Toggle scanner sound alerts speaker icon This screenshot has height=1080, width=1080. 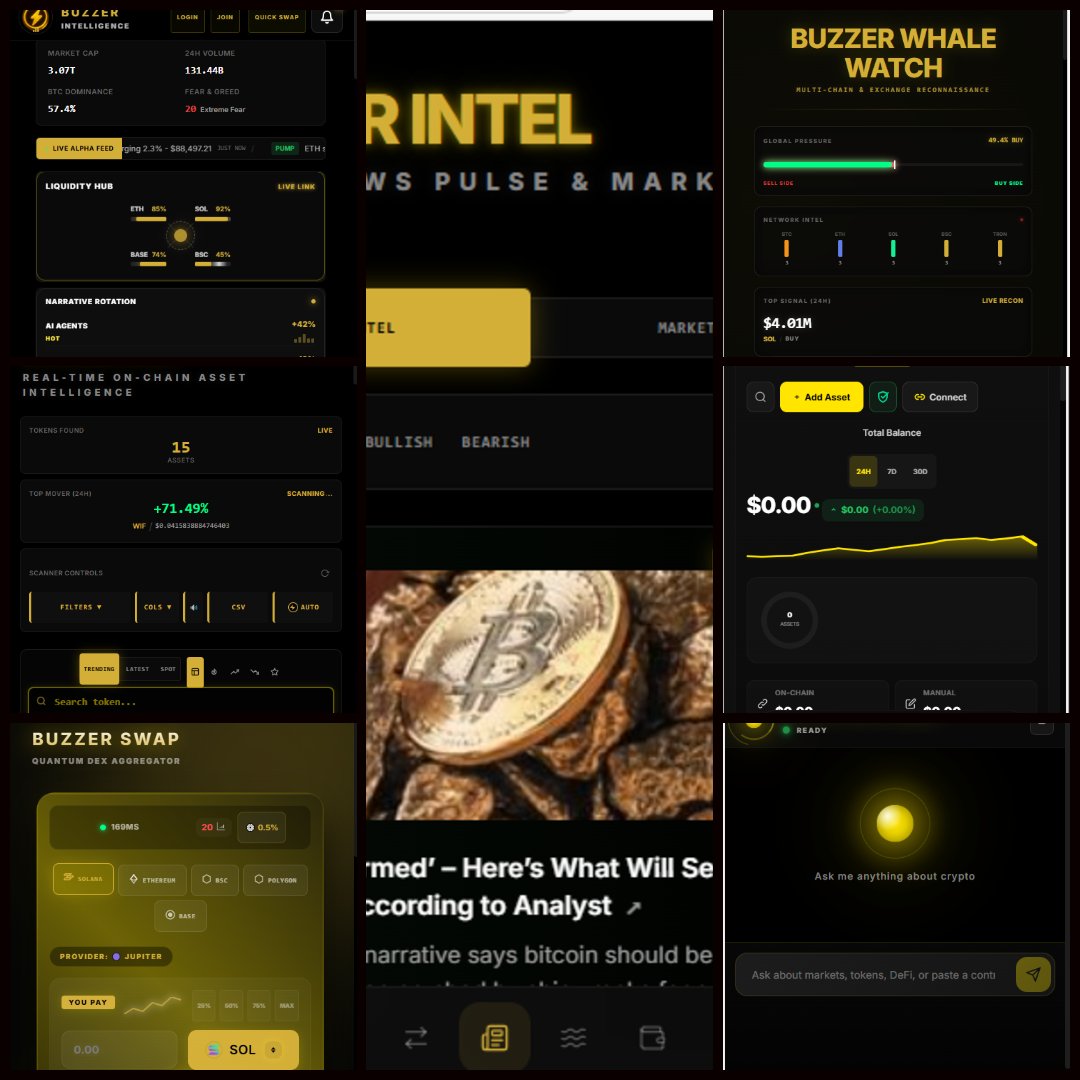click(x=194, y=607)
